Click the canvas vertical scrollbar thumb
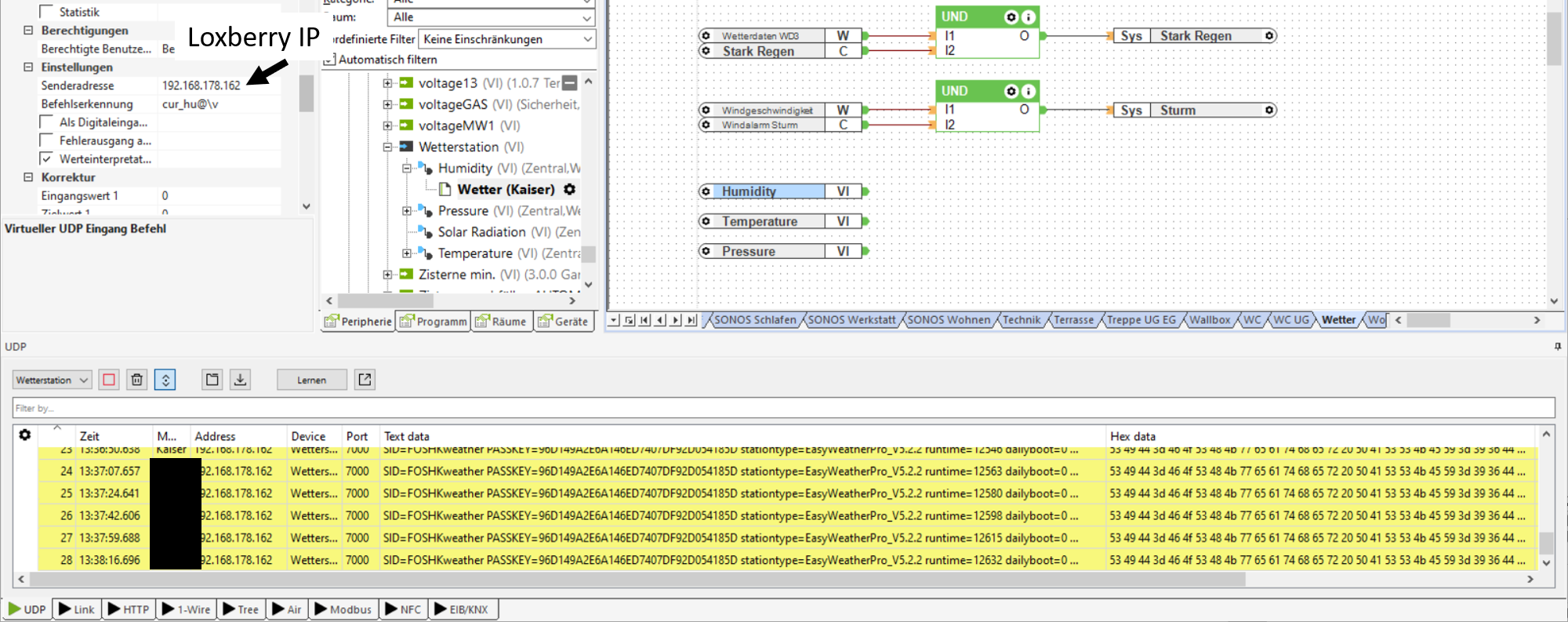The image size is (1568, 622). tap(1554, 38)
